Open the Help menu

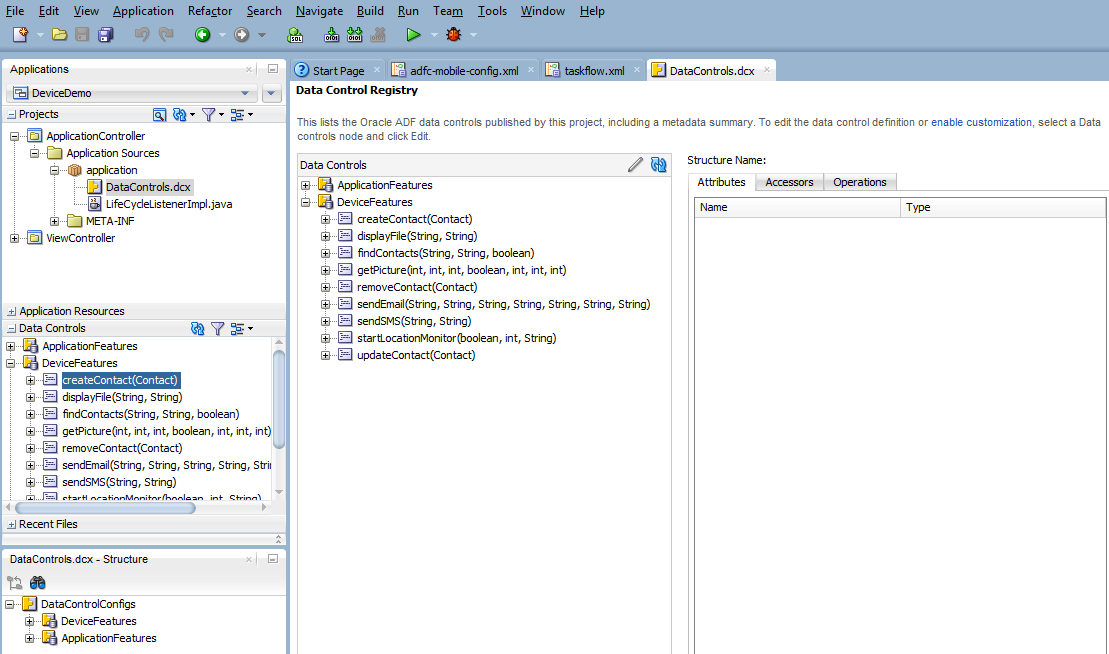pyautogui.click(x=592, y=11)
